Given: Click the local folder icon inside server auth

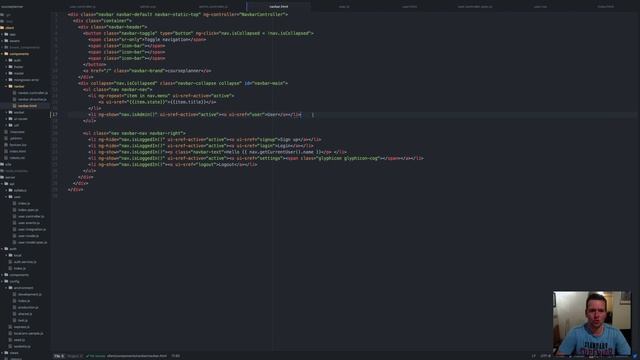Looking at the screenshot, I should point(11,256).
